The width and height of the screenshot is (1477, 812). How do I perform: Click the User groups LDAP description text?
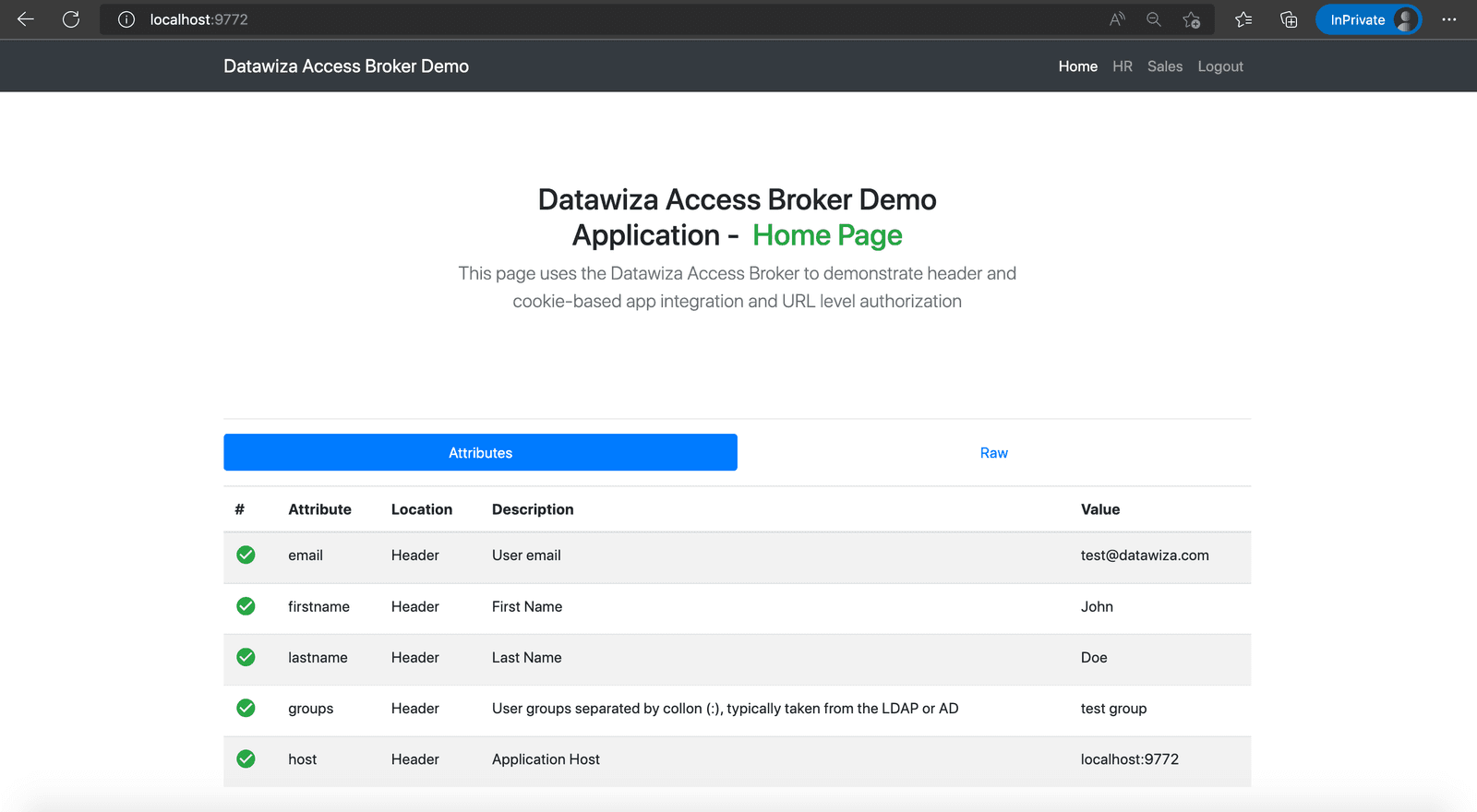(x=725, y=709)
